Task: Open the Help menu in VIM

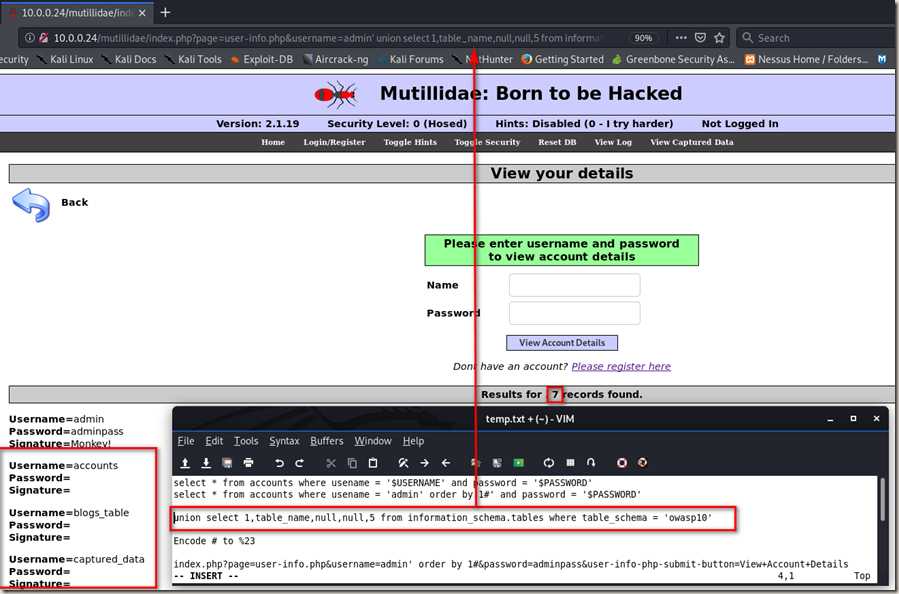Action: [x=413, y=441]
